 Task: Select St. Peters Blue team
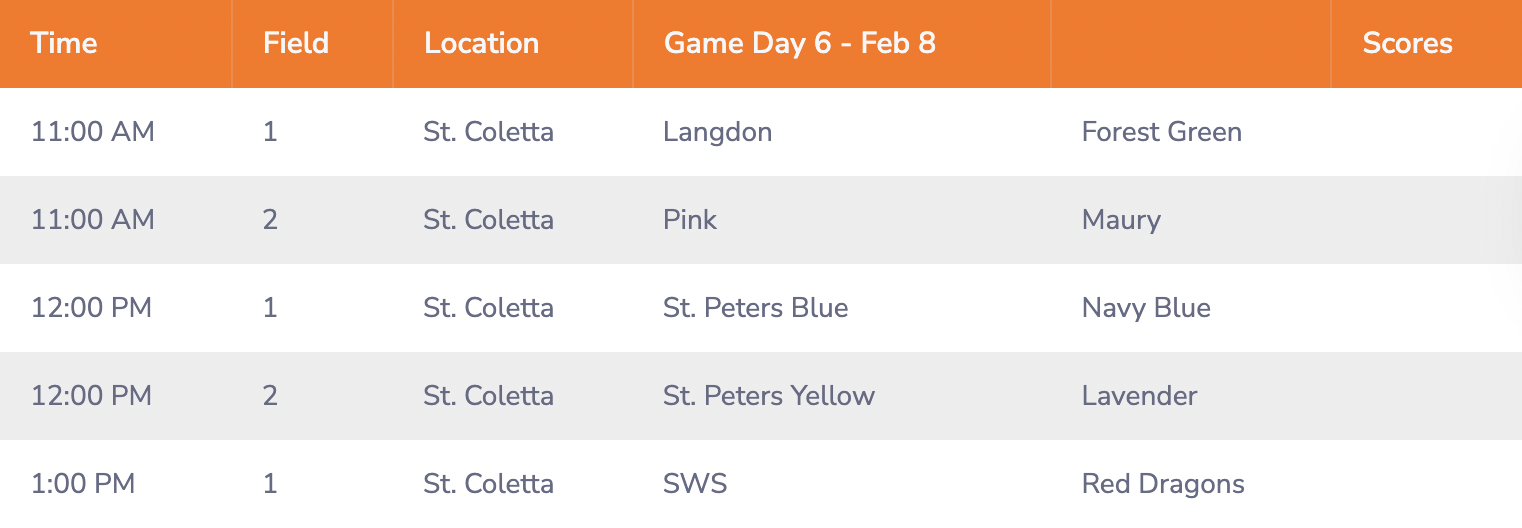click(755, 308)
